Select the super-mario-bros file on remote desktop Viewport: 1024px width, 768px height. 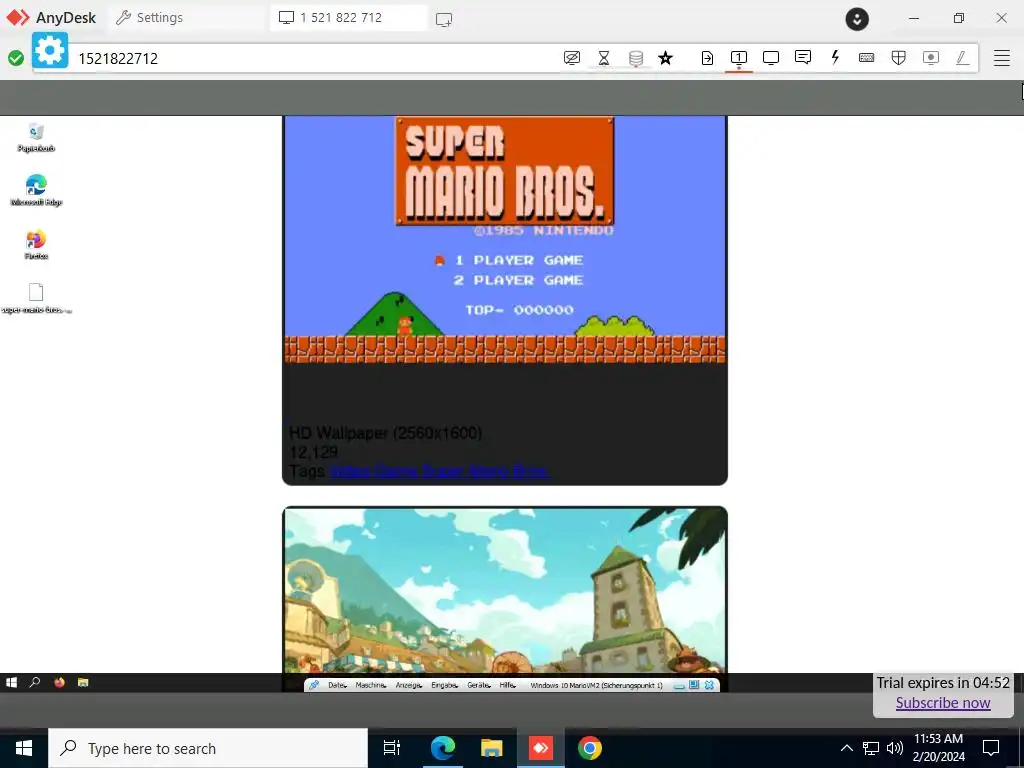coord(36,298)
